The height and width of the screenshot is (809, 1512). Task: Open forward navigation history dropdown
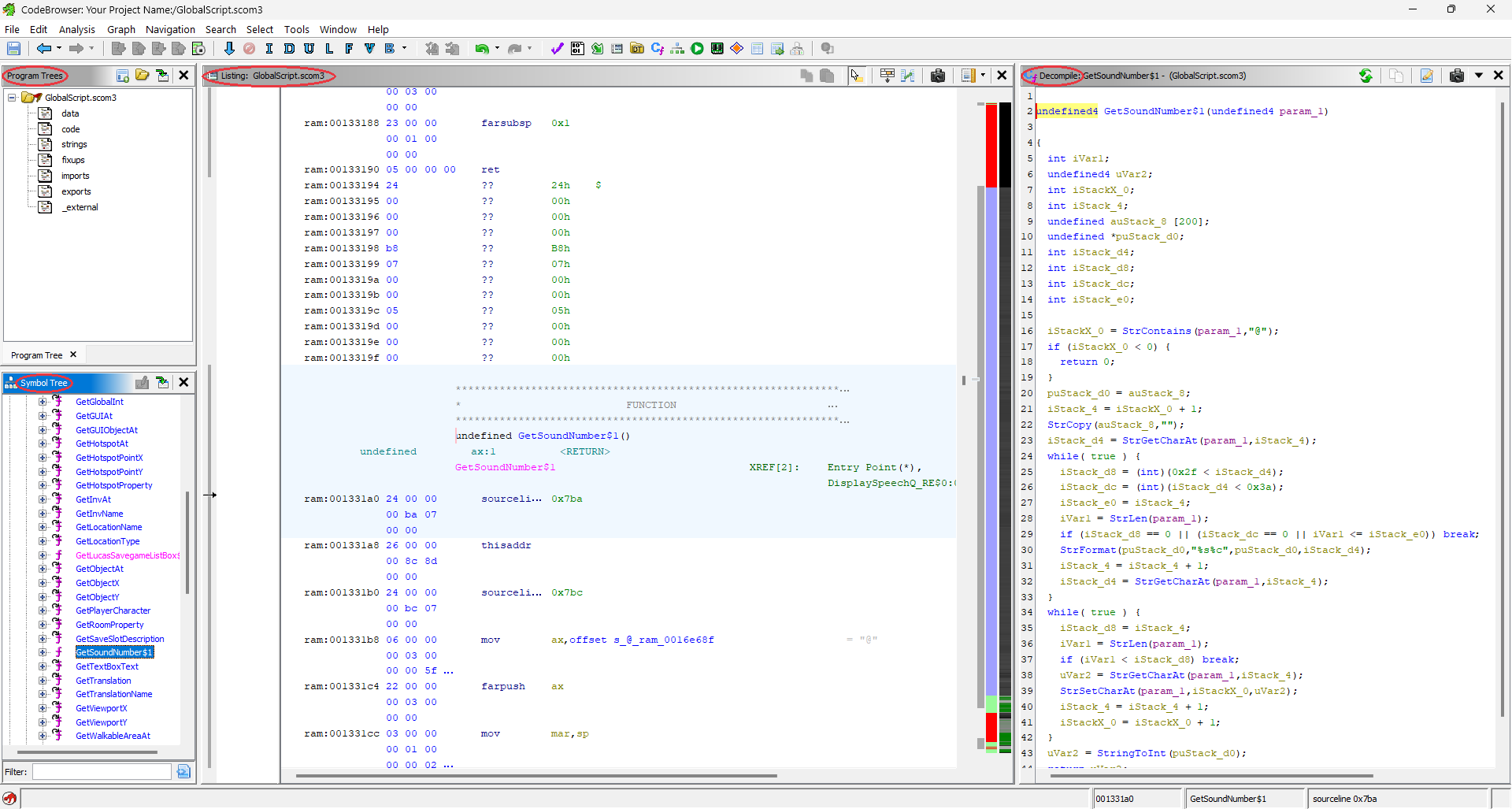point(91,49)
